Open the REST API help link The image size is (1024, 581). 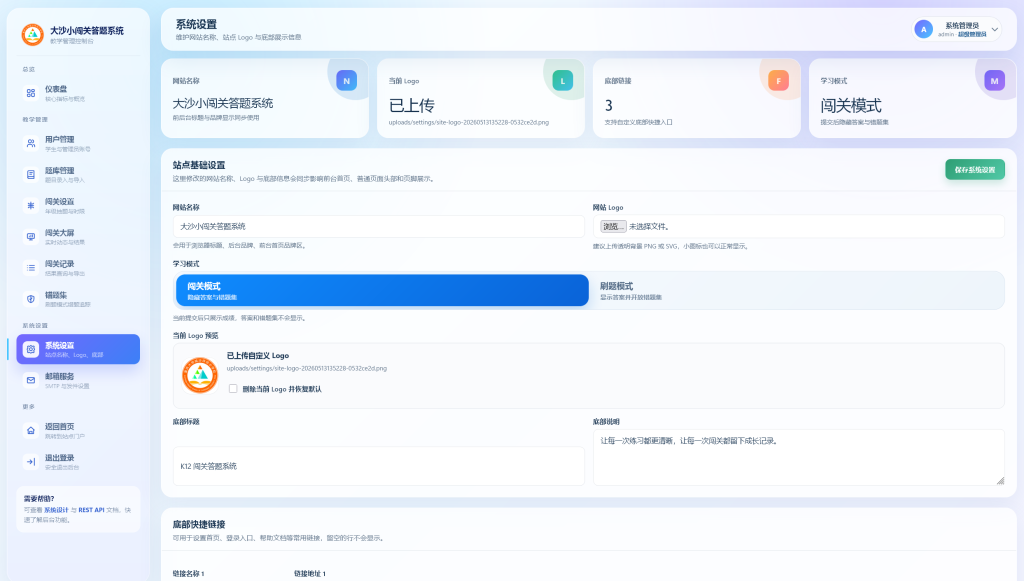click(91, 510)
